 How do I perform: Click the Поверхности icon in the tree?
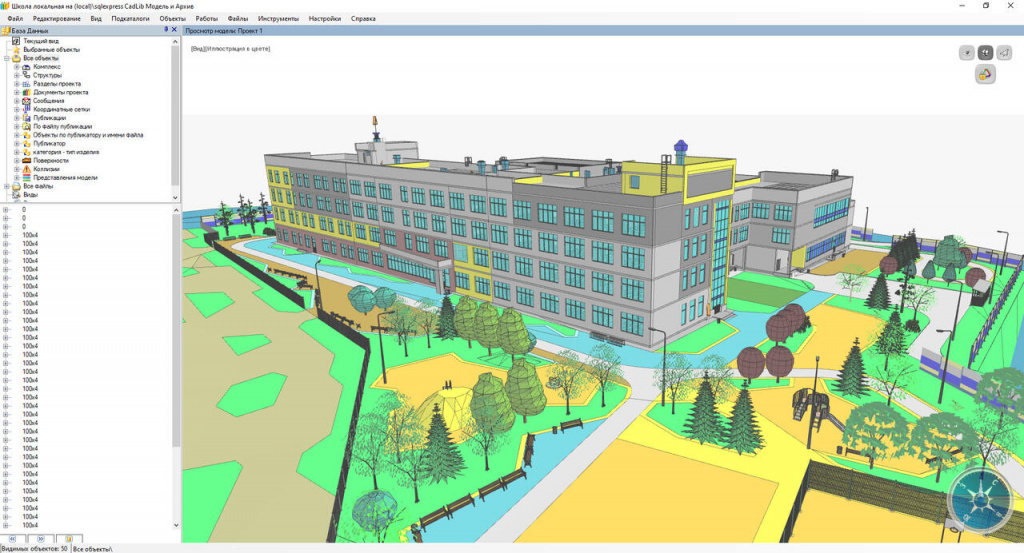click(x=26, y=160)
